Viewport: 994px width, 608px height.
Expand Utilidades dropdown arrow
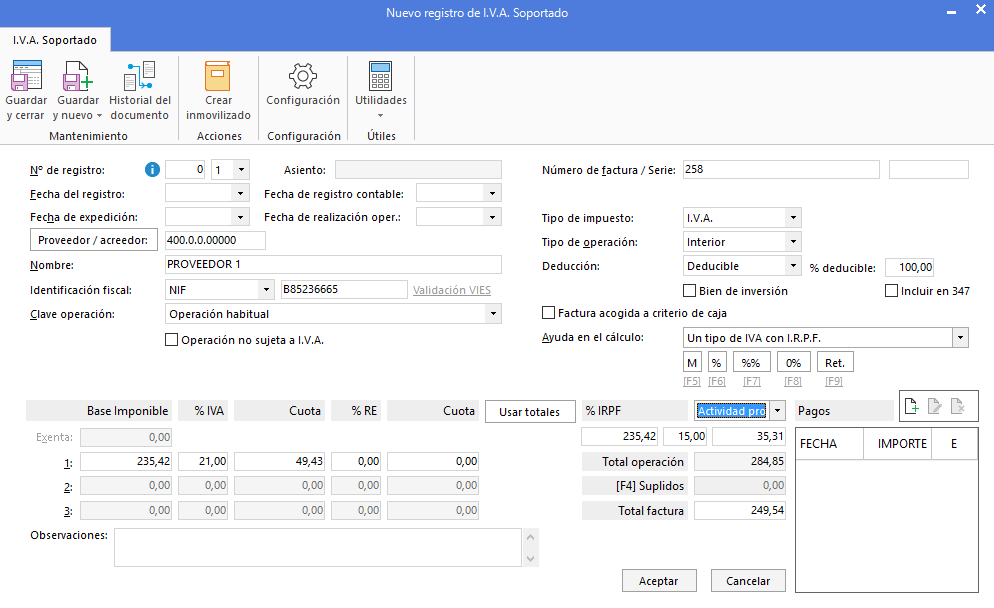coord(380,115)
